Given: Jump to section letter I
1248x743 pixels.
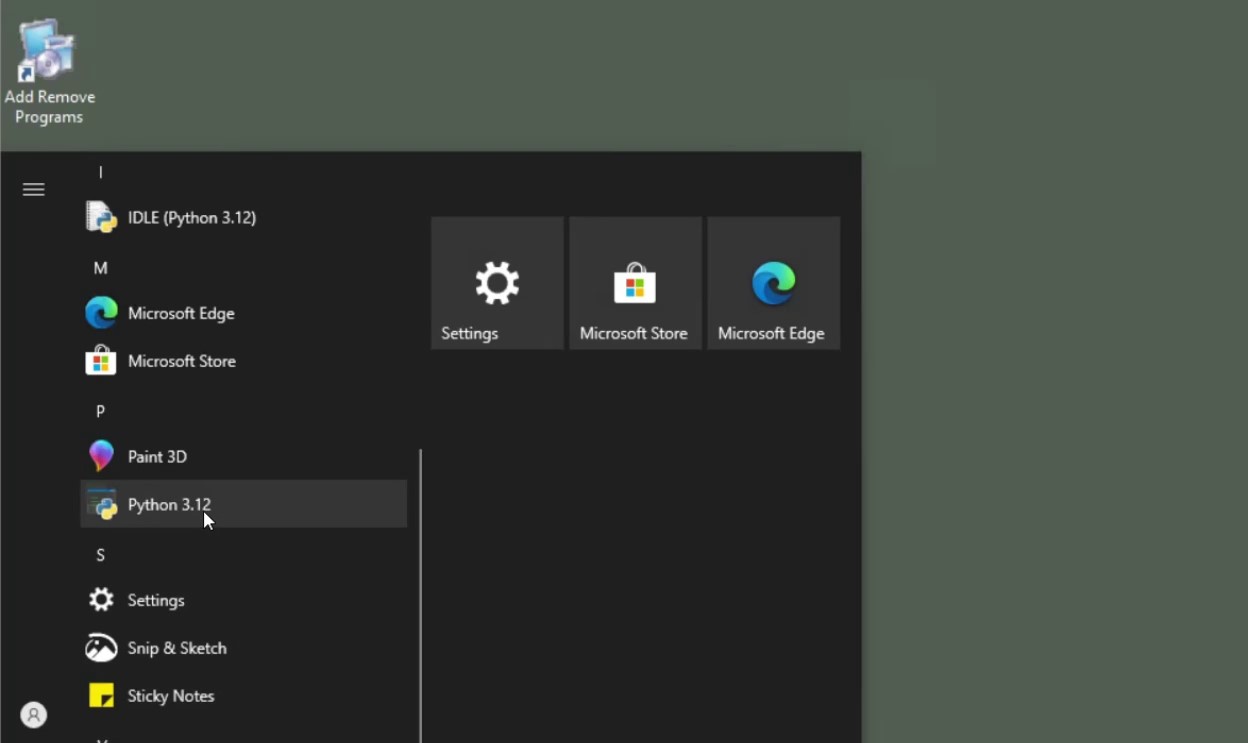Looking at the screenshot, I should (x=100, y=172).
